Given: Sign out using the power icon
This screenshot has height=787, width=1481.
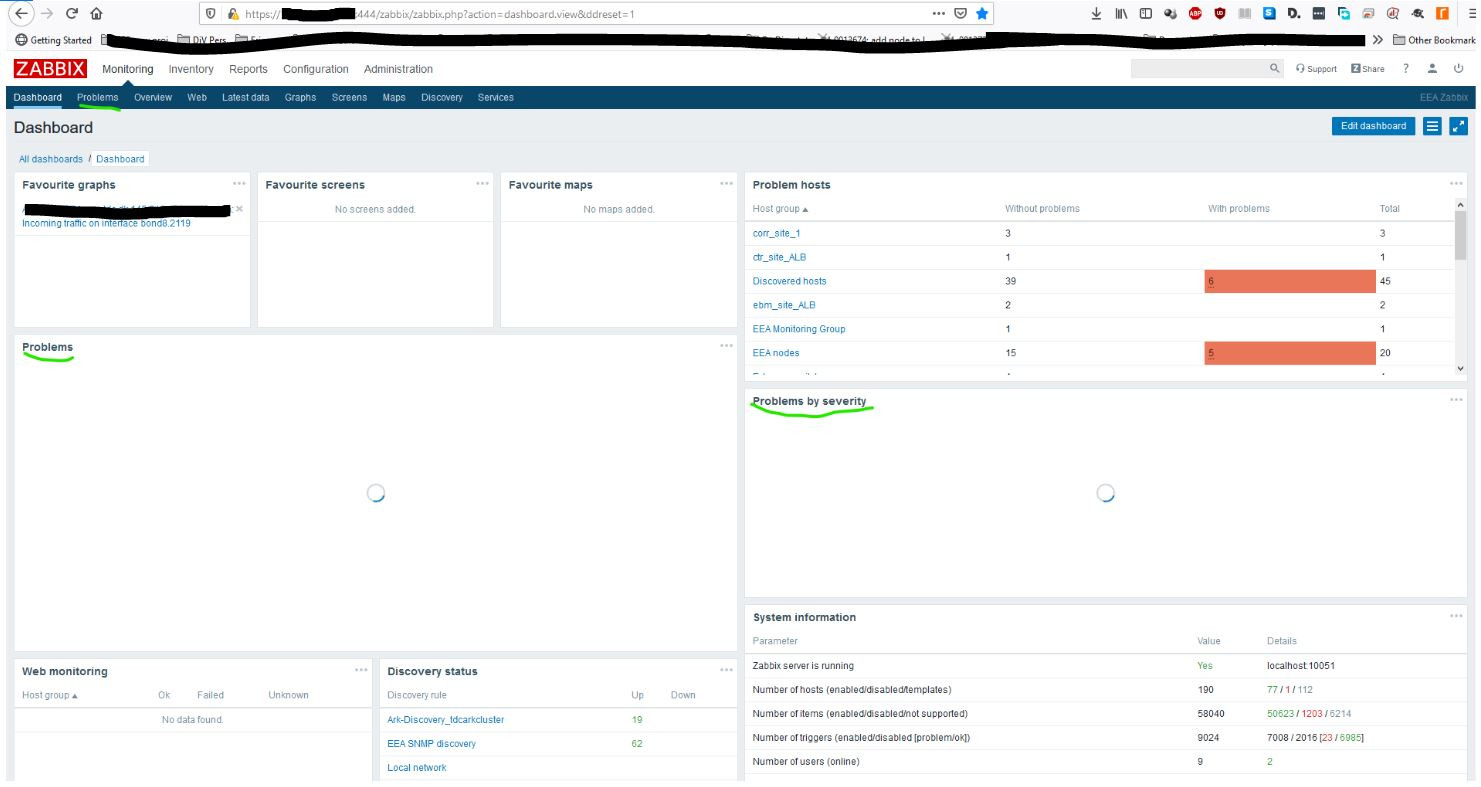Looking at the screenshot, I should click(x=1459, y=69).
